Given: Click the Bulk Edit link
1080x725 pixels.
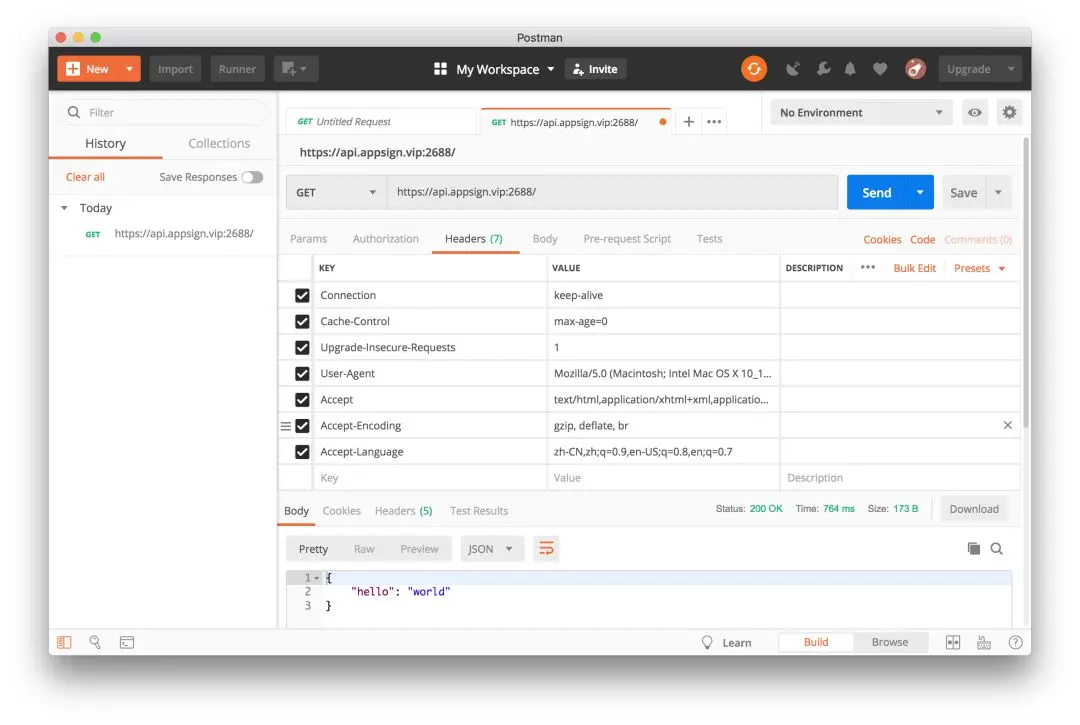Looking at the screenshot, I should [914, 268].
